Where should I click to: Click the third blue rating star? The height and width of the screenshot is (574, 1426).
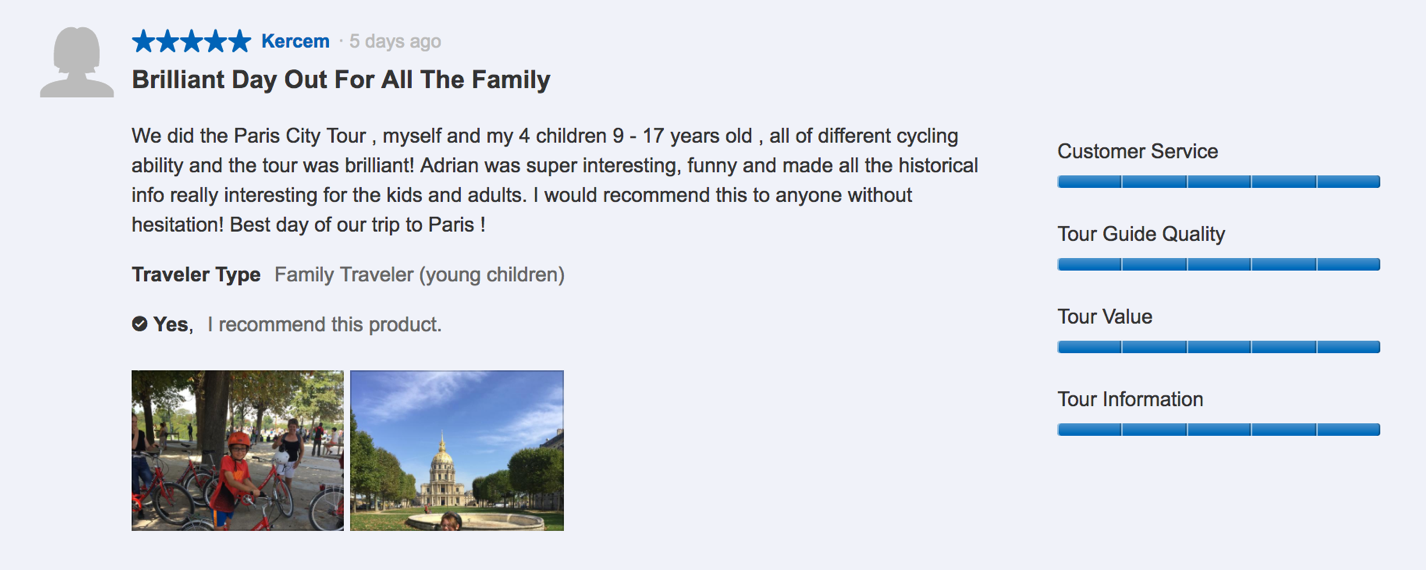pyautogui.click(x=192, y=41)
